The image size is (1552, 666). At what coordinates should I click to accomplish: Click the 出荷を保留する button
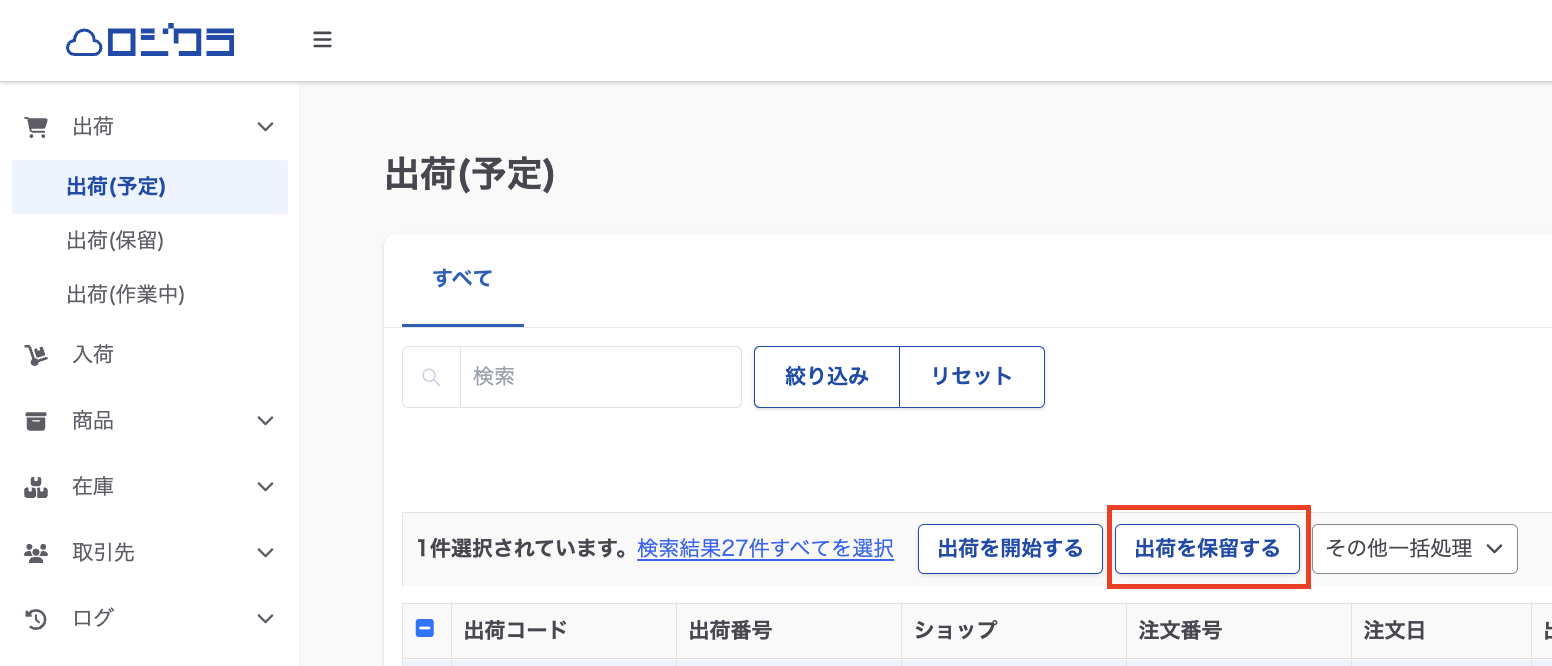(1207, 549)
